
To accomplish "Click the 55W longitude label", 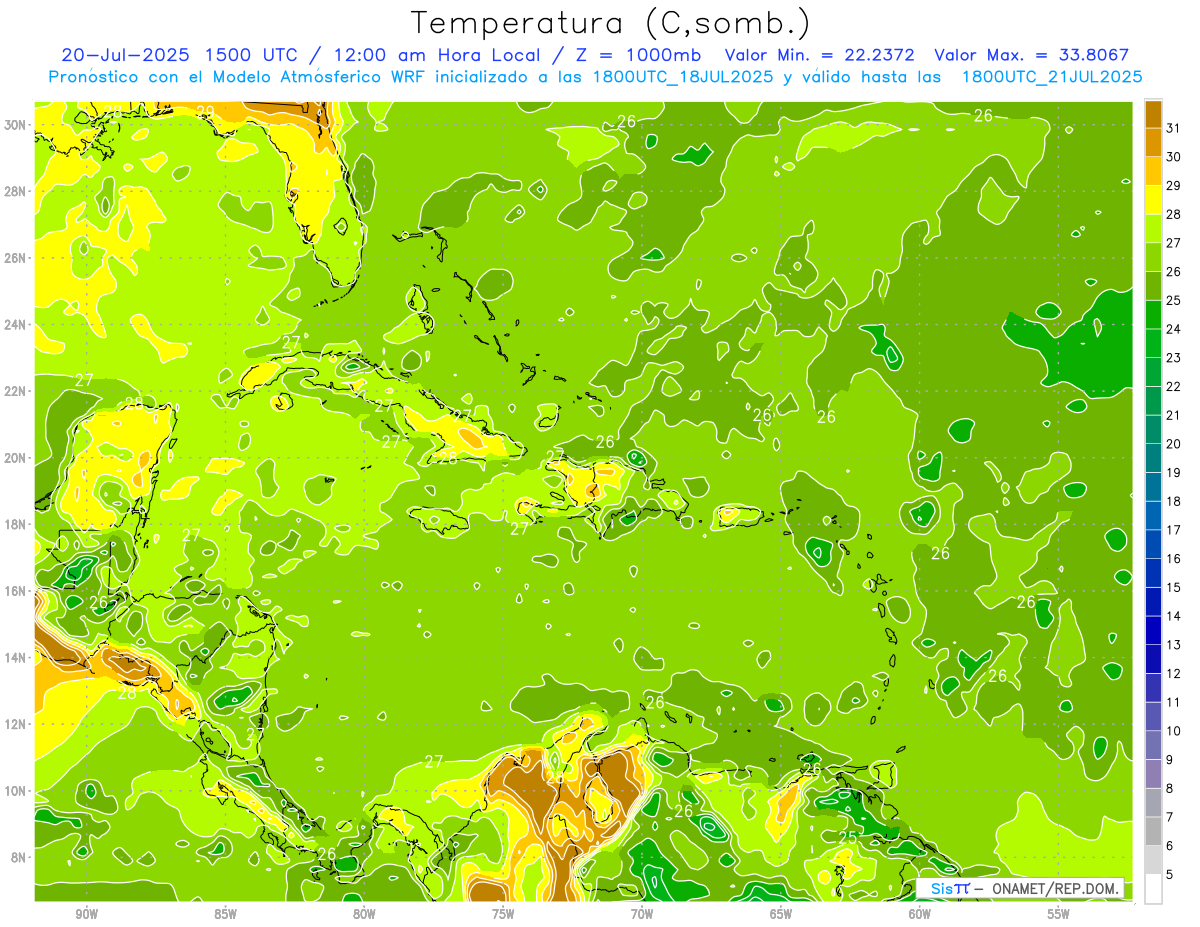I will [1059, 914].
